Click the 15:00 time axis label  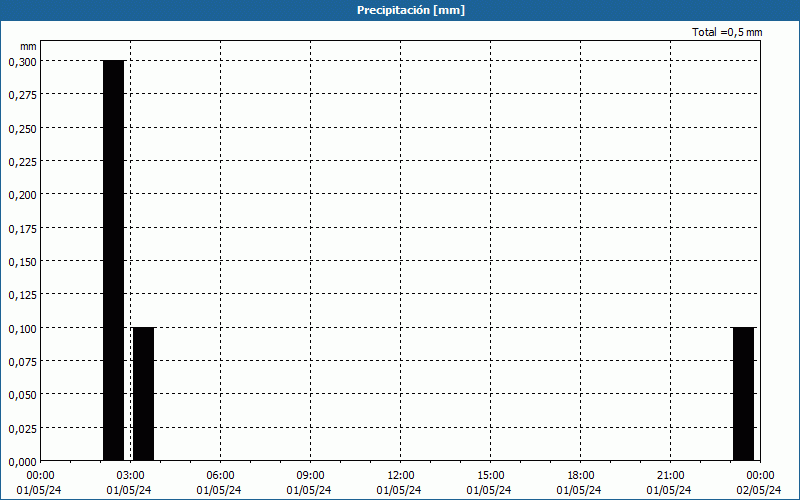(490, 483)
